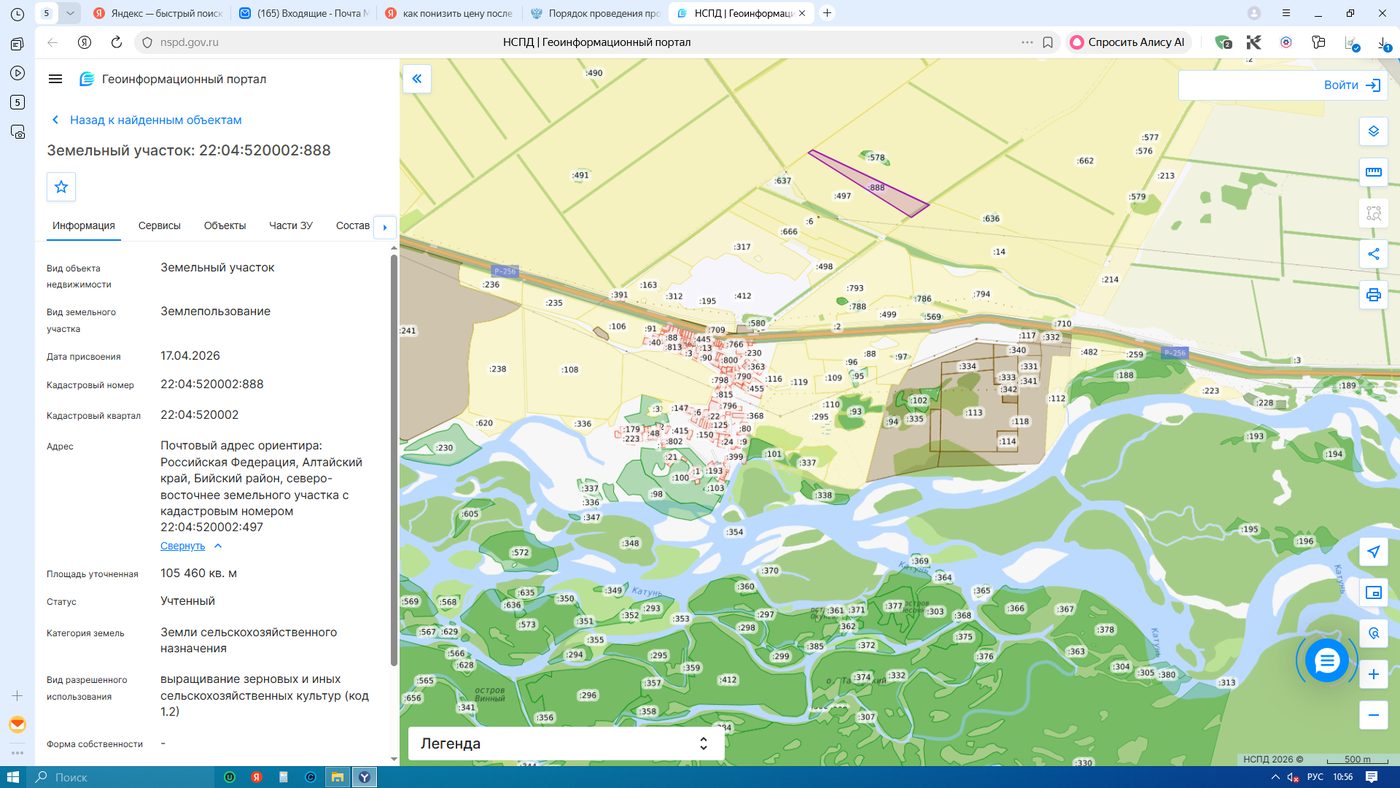Screen dimensions: 1400x788
Task: Click the info panel vertical scrollbar
Action: pyautogui.click(x=394, y=460)
